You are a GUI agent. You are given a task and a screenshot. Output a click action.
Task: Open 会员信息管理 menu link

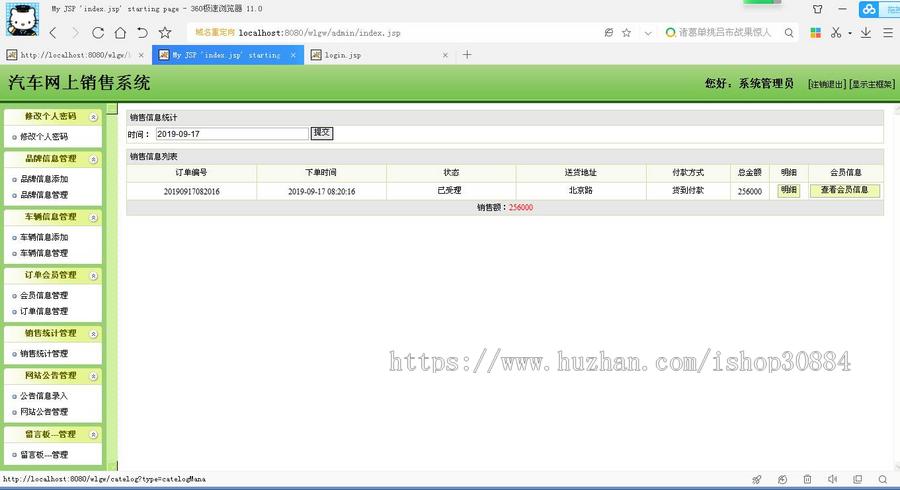pyautogui.click(x=44, y=295)
